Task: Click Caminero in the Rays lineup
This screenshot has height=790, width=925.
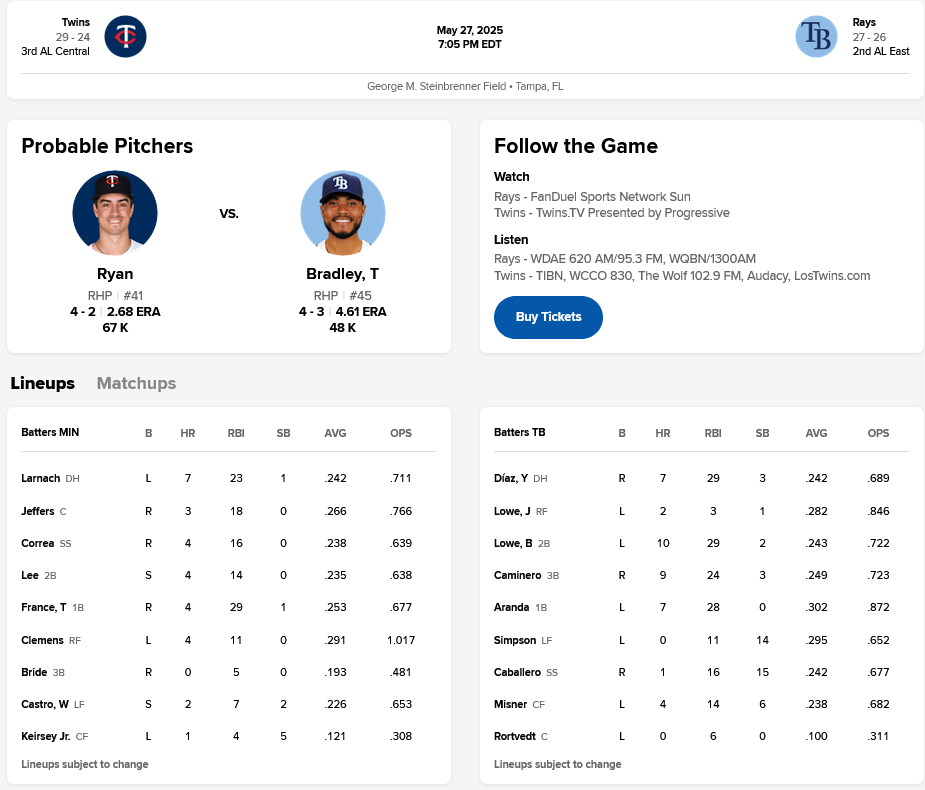Action: point(517,576)
